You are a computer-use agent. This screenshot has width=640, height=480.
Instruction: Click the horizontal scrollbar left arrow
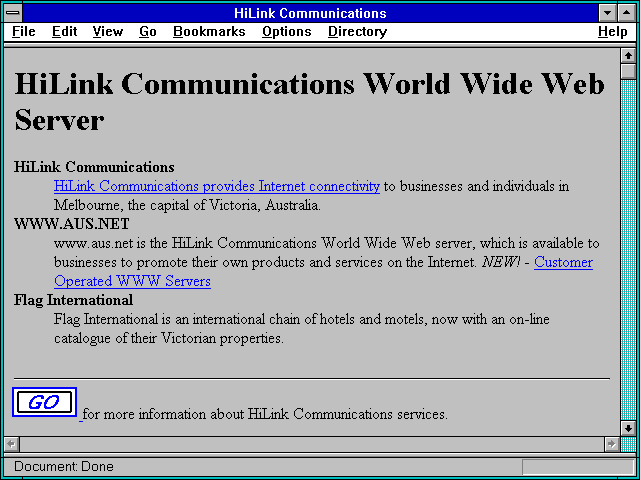[x=12, y=444]
